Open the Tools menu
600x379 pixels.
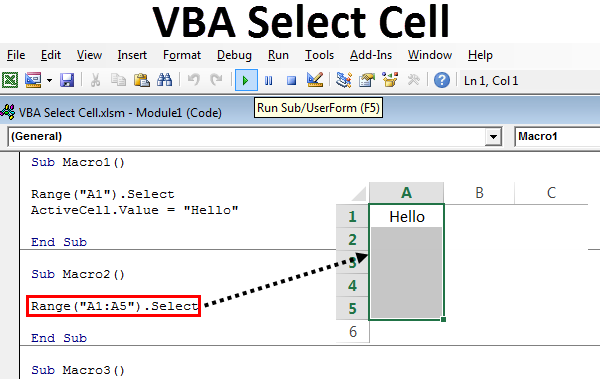pos(319,55)
